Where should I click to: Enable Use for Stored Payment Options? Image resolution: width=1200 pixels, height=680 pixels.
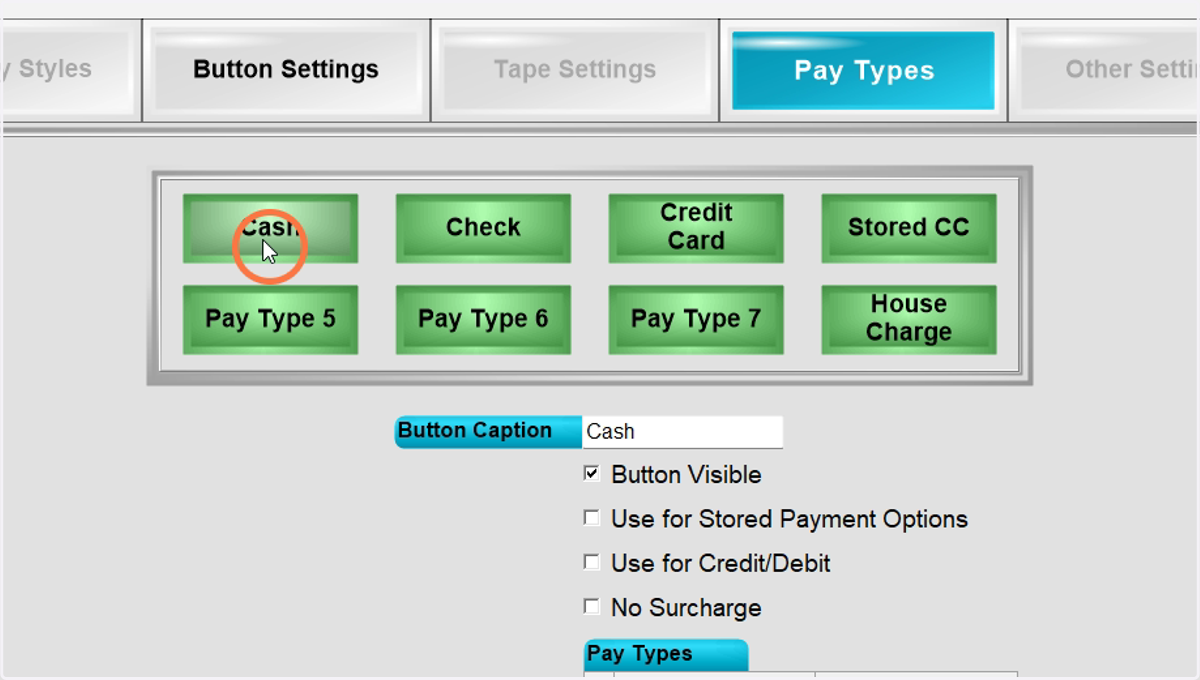point(592,518)
